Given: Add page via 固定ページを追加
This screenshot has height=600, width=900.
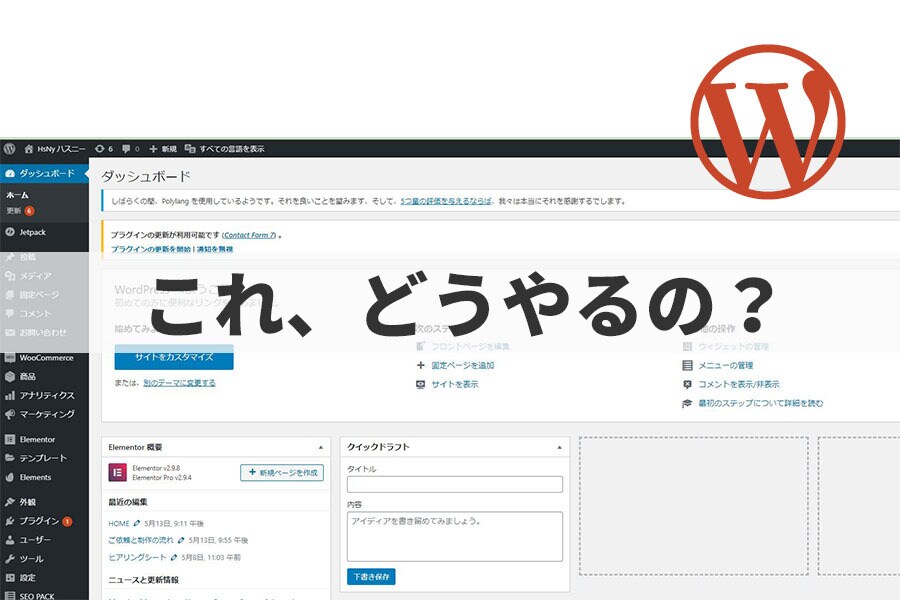Looking at the screenshot, I should tap(463, 365).
